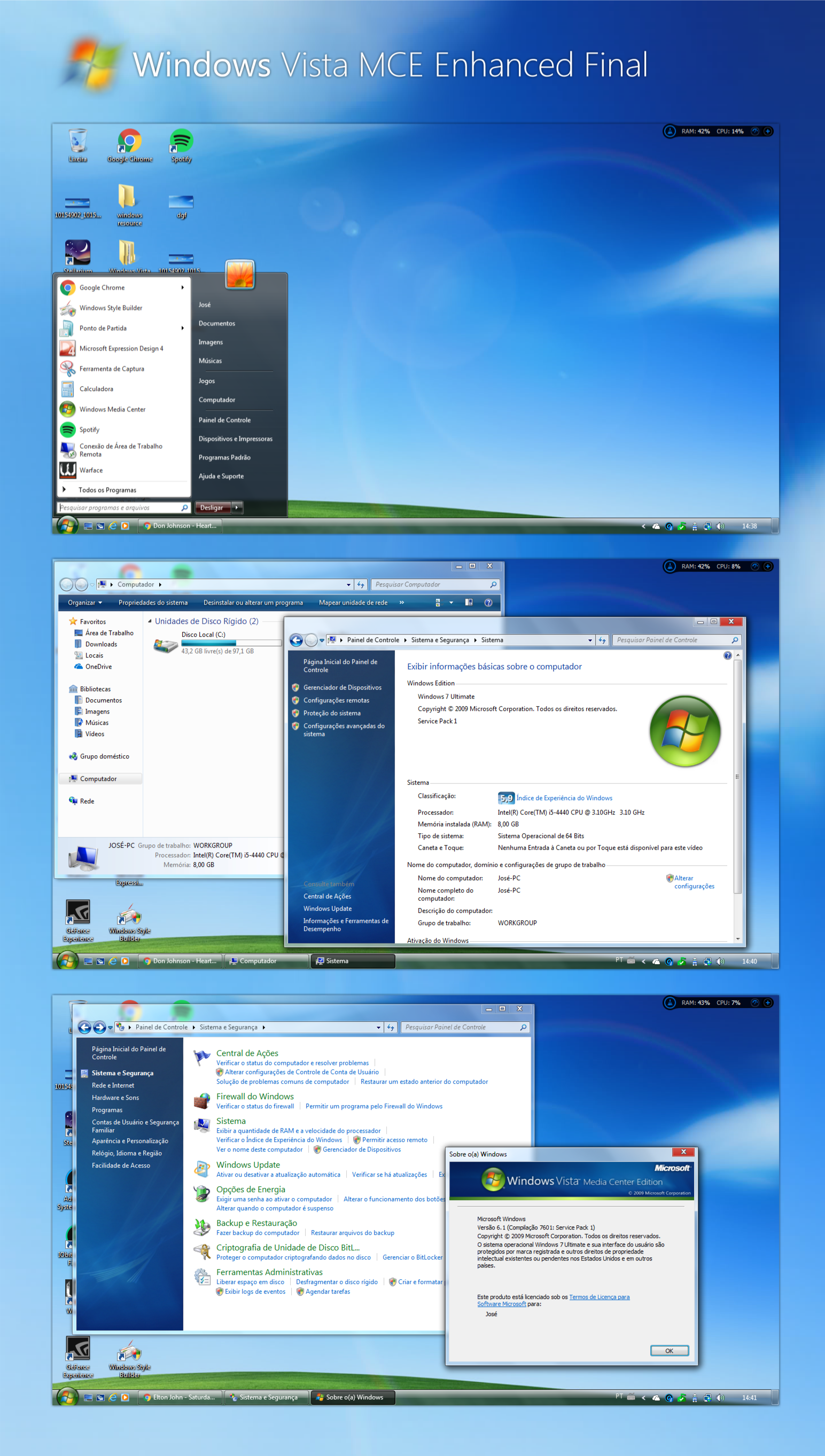Click 'Elton John - Saturda...' Chrome taskbar button
825x1456 pixels.
click(180, 1397)
